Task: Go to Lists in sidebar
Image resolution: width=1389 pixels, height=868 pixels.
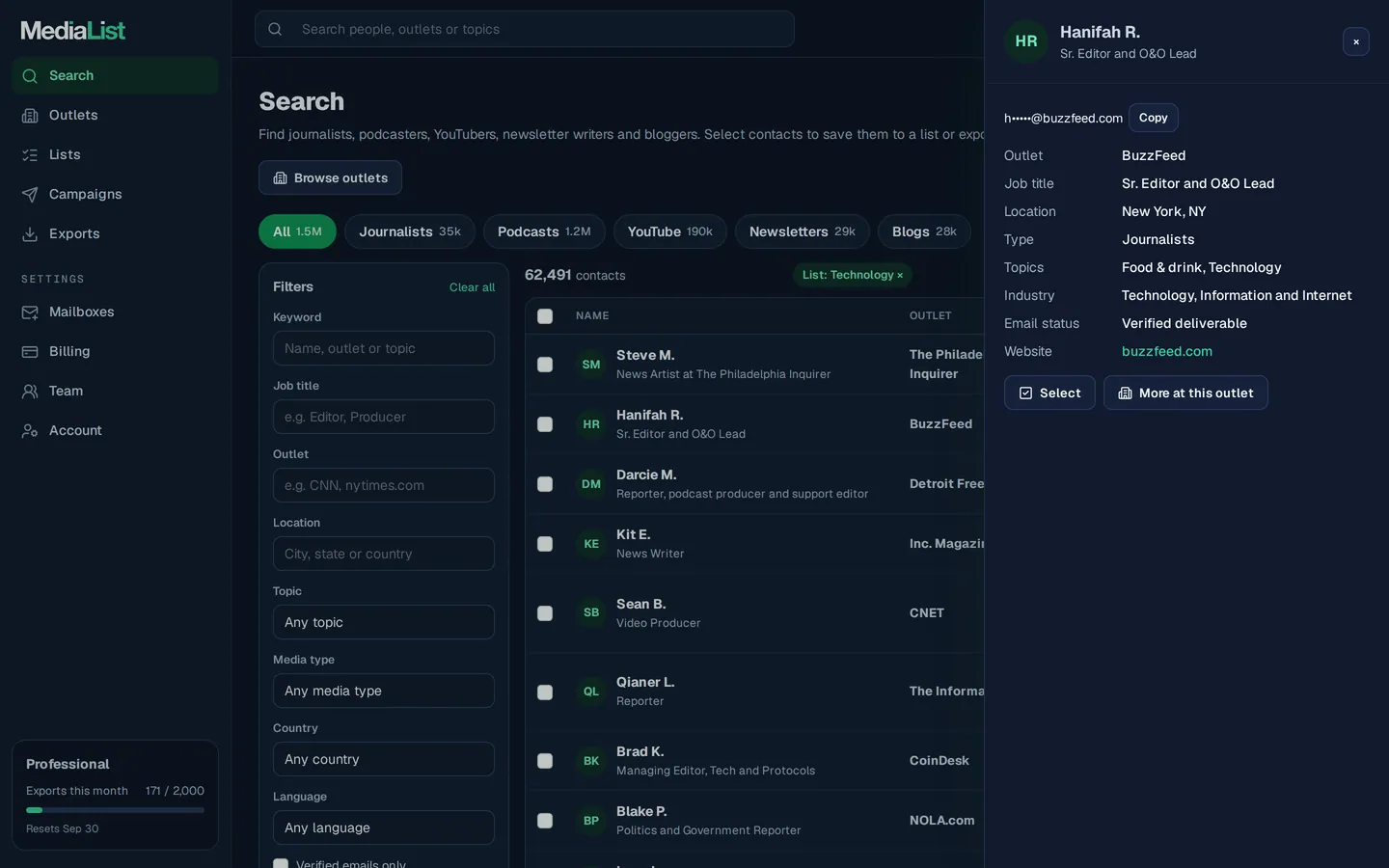Action: pyautogui.click(x=115, y=154)
